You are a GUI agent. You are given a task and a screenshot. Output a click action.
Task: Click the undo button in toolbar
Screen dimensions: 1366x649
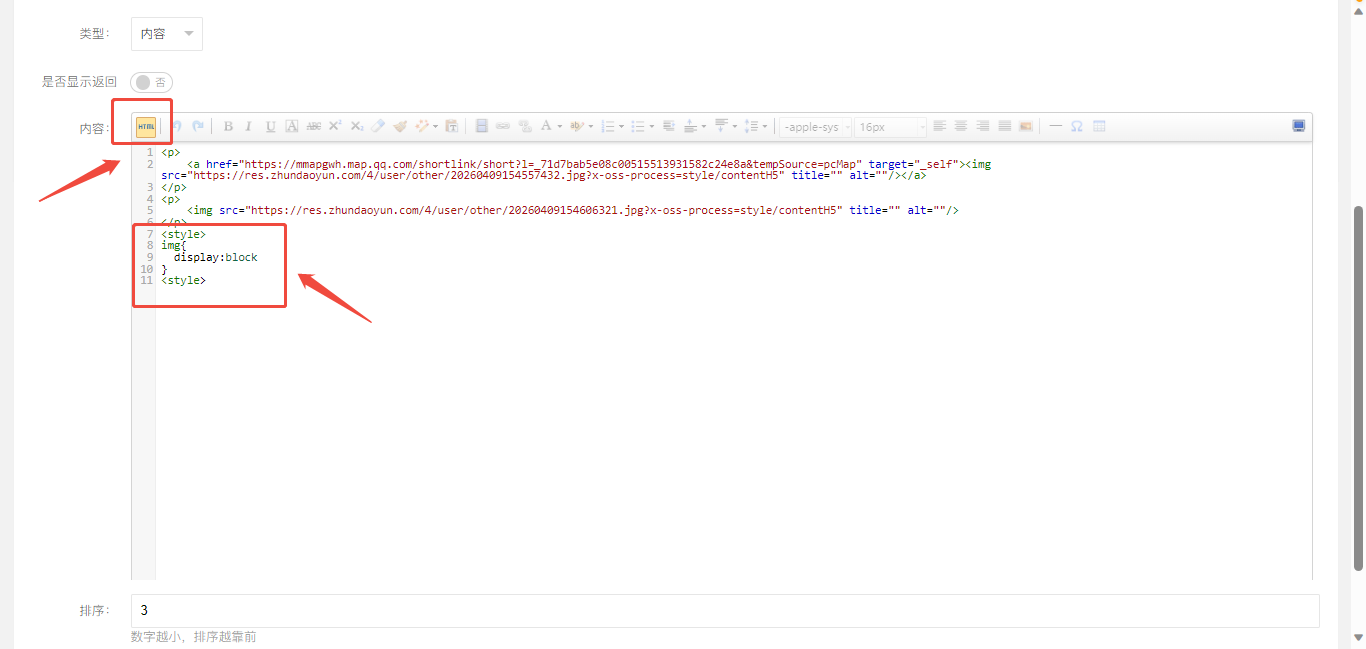[x=176, y=126]
